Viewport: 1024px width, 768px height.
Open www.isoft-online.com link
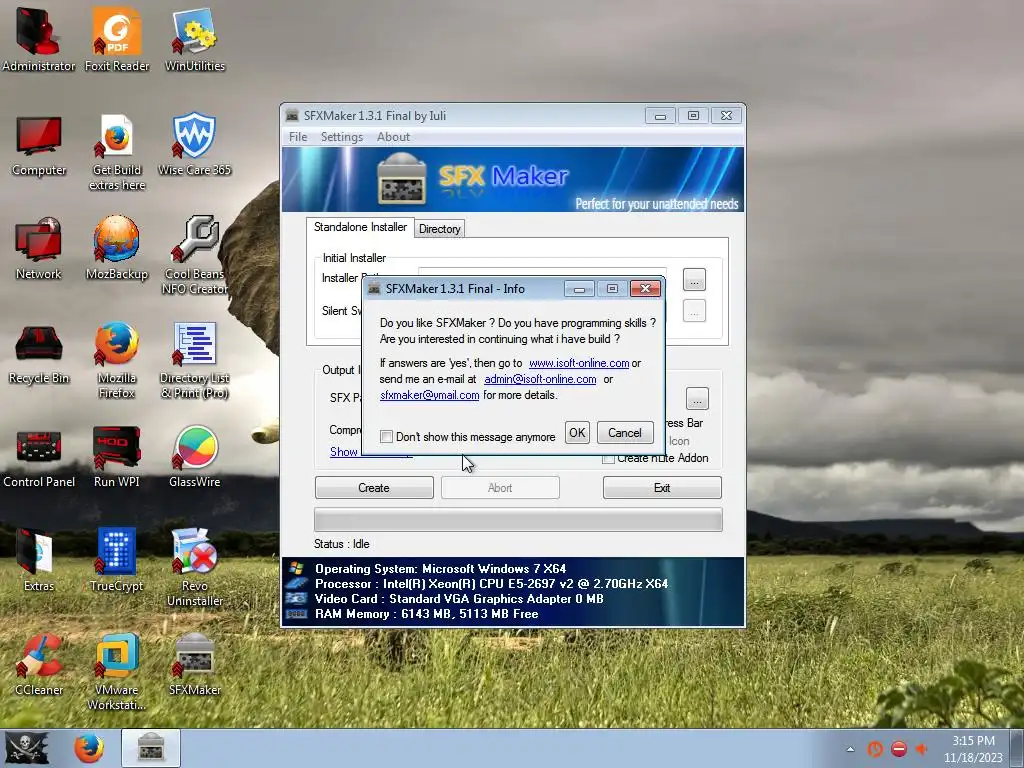click(x=579, y=363)
